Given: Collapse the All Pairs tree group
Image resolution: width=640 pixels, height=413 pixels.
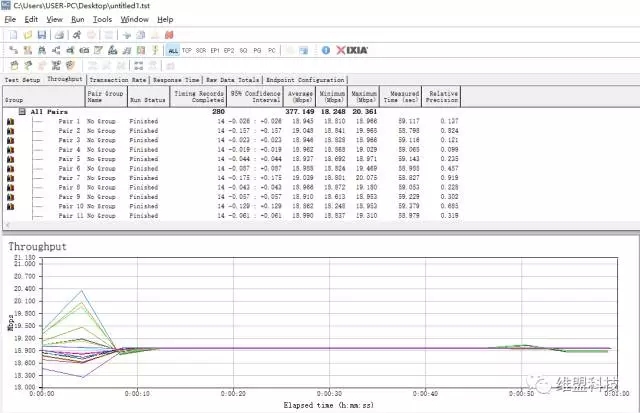Looking at the screenshot, I should [x=23, y=112].
